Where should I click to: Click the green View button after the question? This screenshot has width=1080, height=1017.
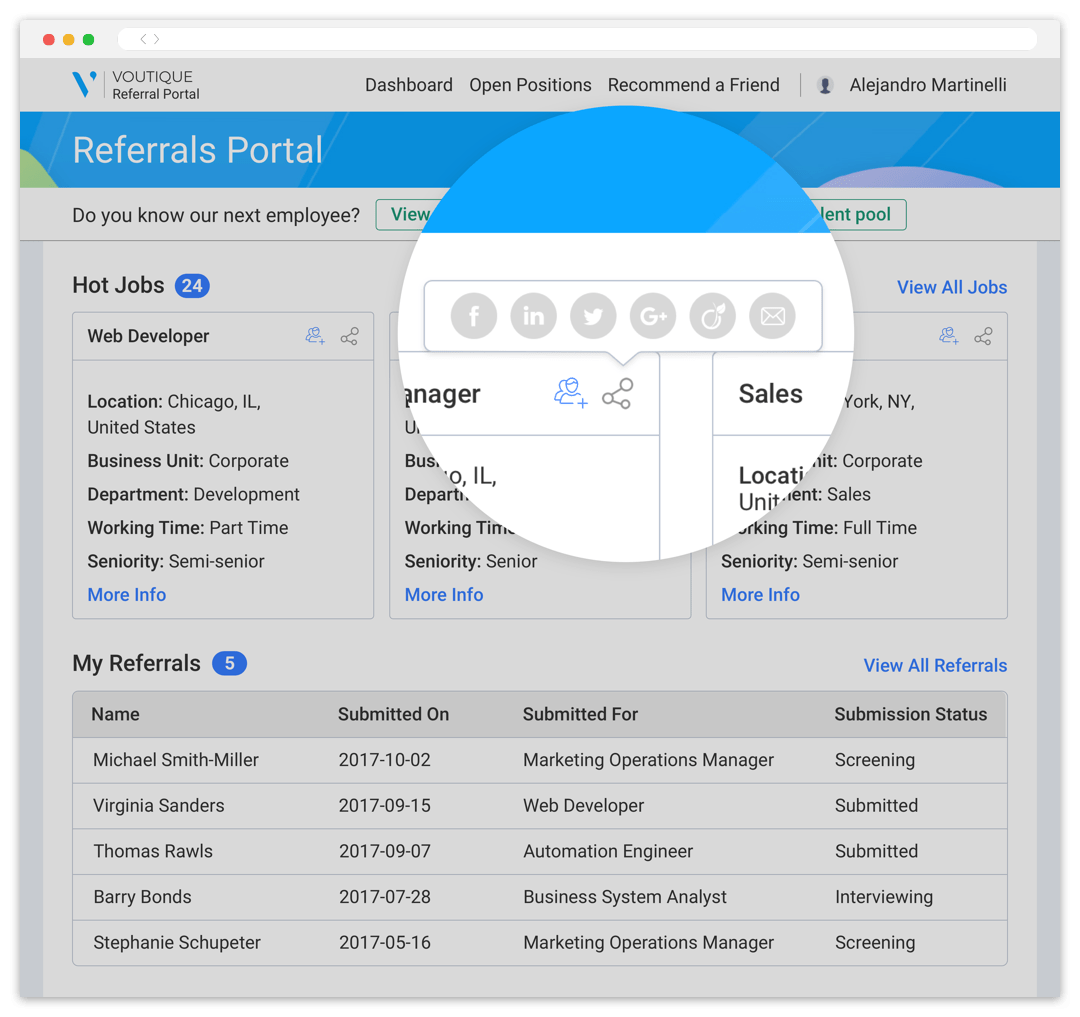tap(410, 215)
